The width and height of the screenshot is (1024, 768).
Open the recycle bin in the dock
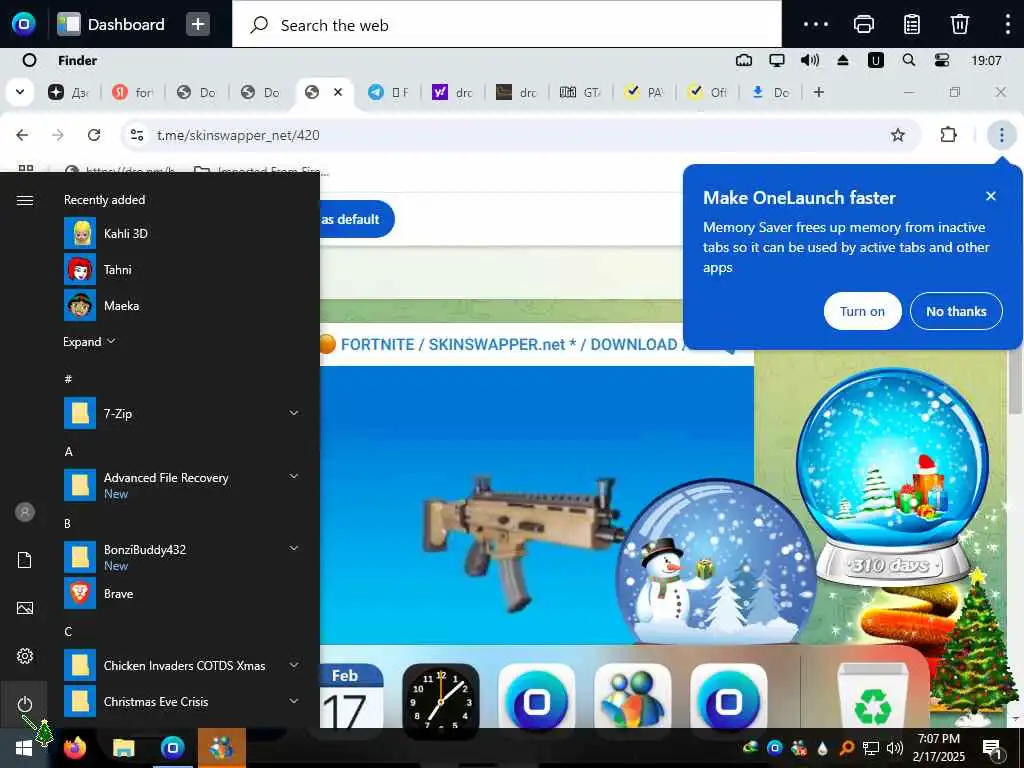[872, 695]
